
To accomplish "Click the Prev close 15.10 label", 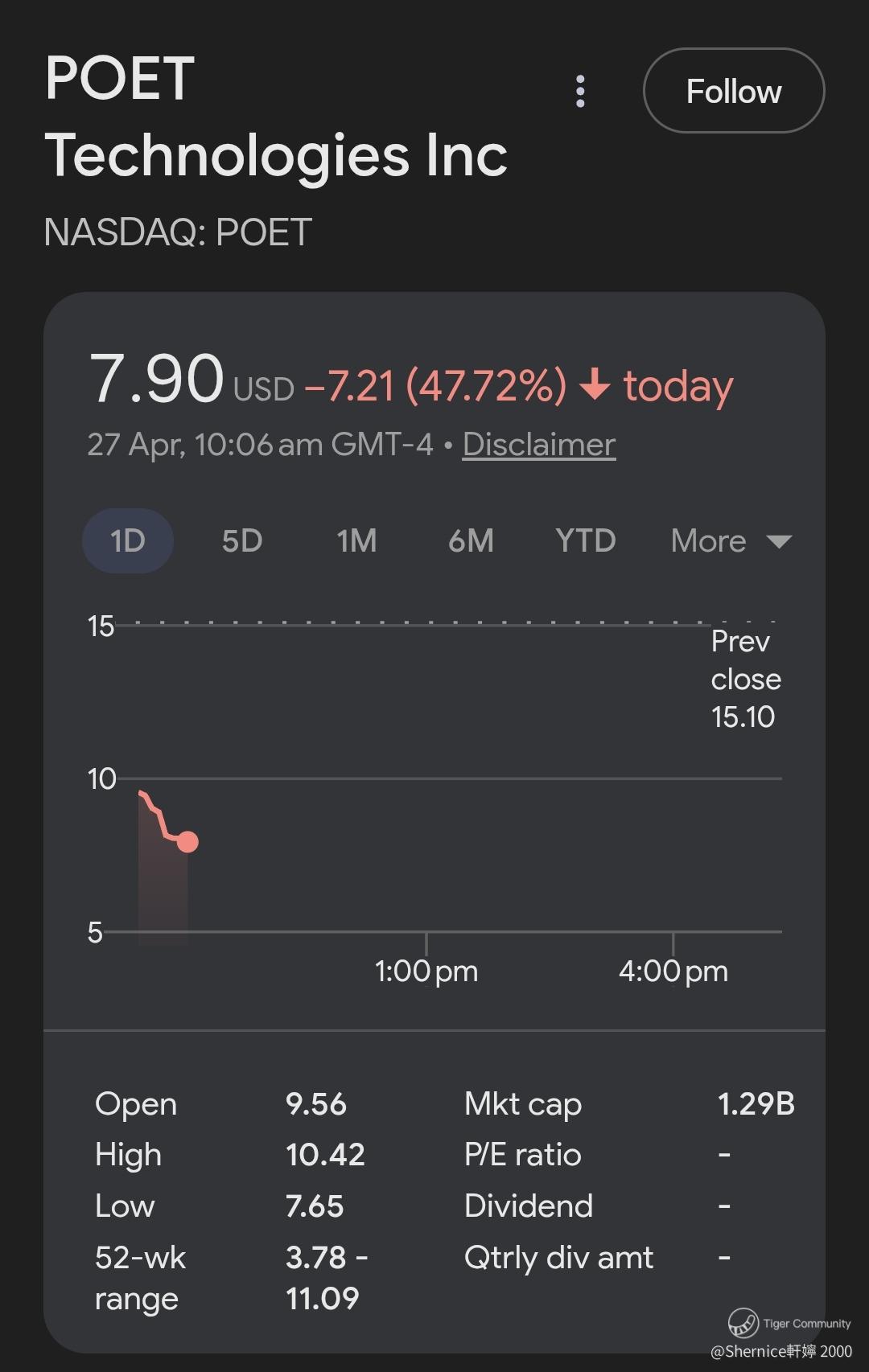I will click(x=745, y=680).
